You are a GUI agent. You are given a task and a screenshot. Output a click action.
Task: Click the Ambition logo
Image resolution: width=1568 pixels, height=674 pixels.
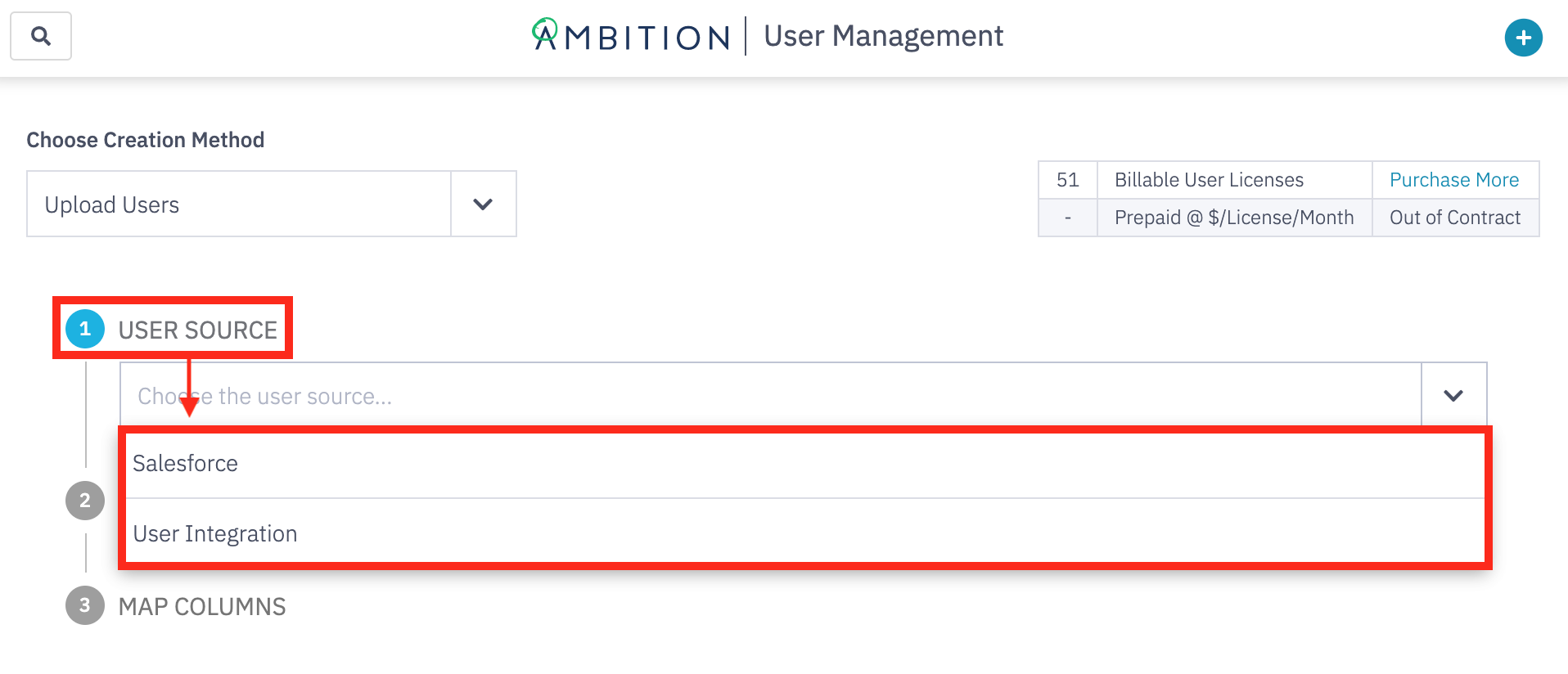pos(630,36)
